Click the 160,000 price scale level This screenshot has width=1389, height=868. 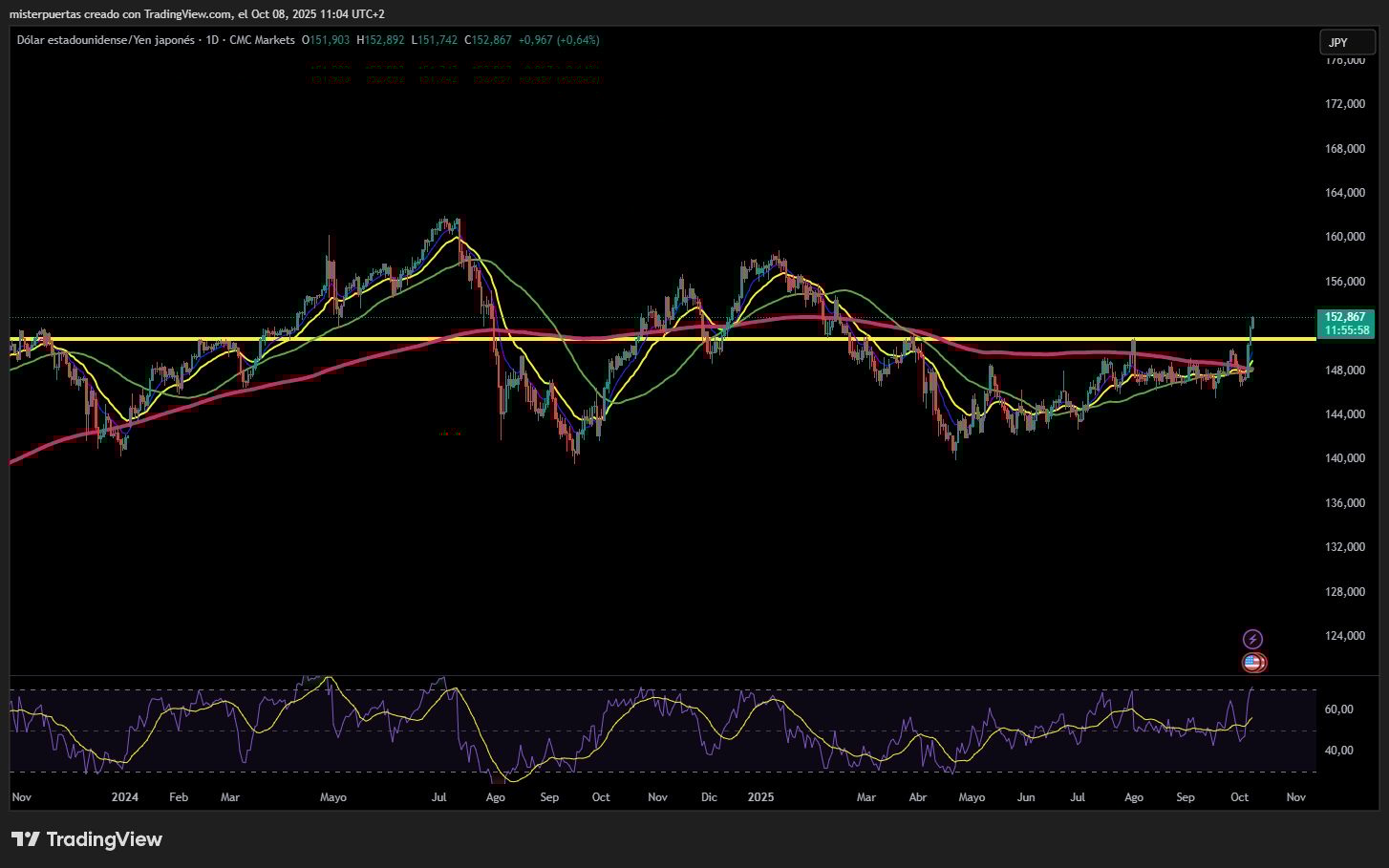pyautogui.click(x=1344, y=237)
